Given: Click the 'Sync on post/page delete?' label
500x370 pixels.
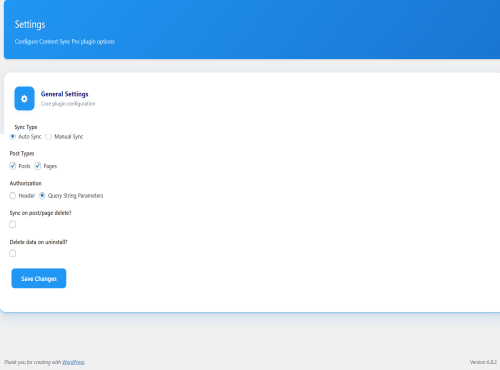Looking at the screenshot, I should pos(40,213).
